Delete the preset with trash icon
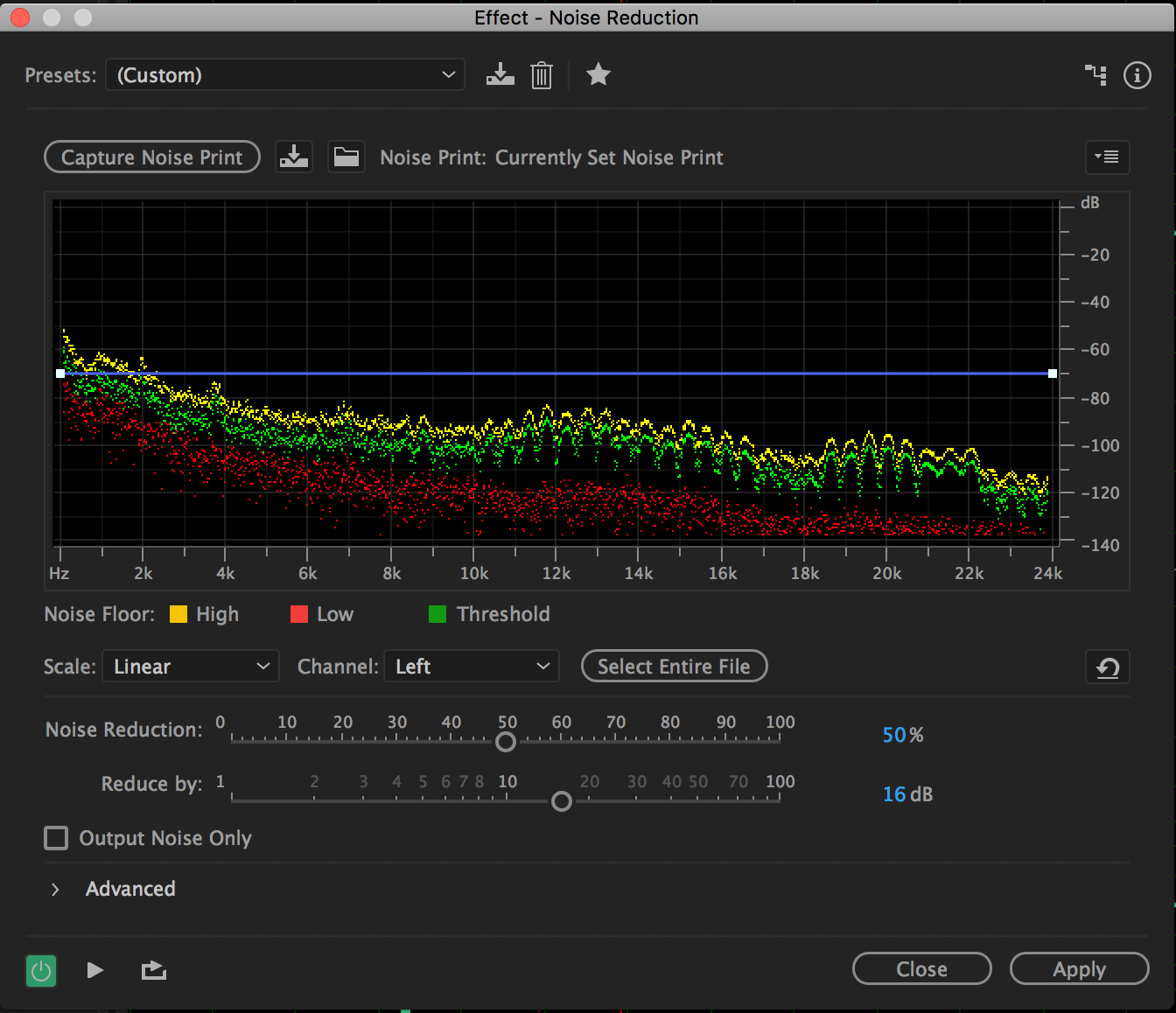The width and height of the screenshot is (1176, 1013). pyautogui.click(x=542, y=75)
